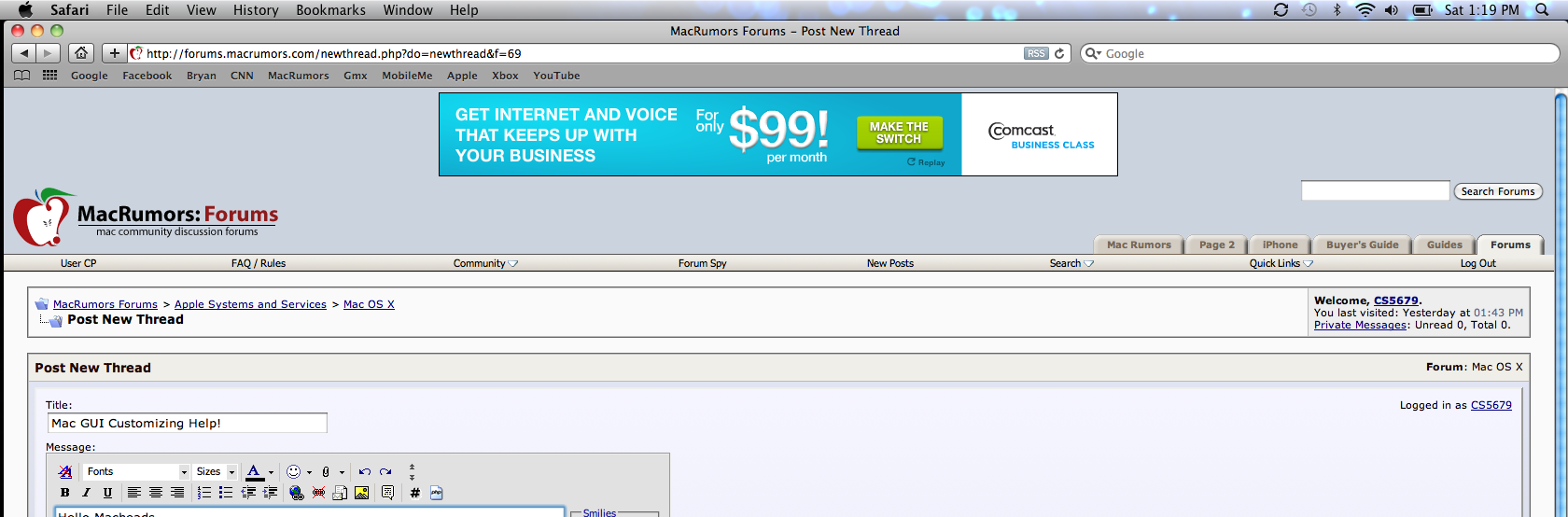Open the Top Sites grid icon
Image resolution: width=1568 pixels, height=517 pixels.
(x=50, y=75)
